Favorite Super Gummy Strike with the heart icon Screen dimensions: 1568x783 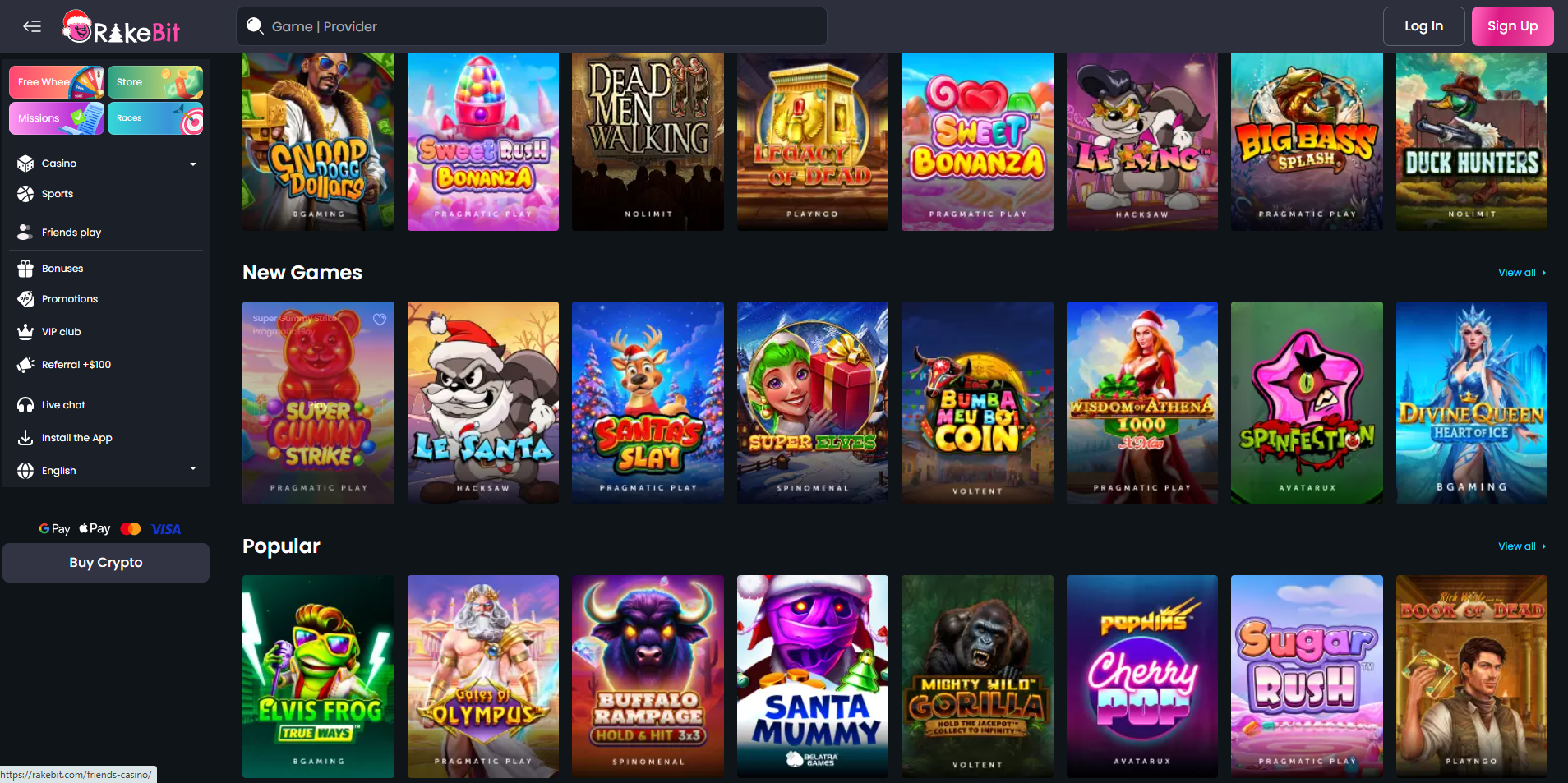tap(380, 319)
